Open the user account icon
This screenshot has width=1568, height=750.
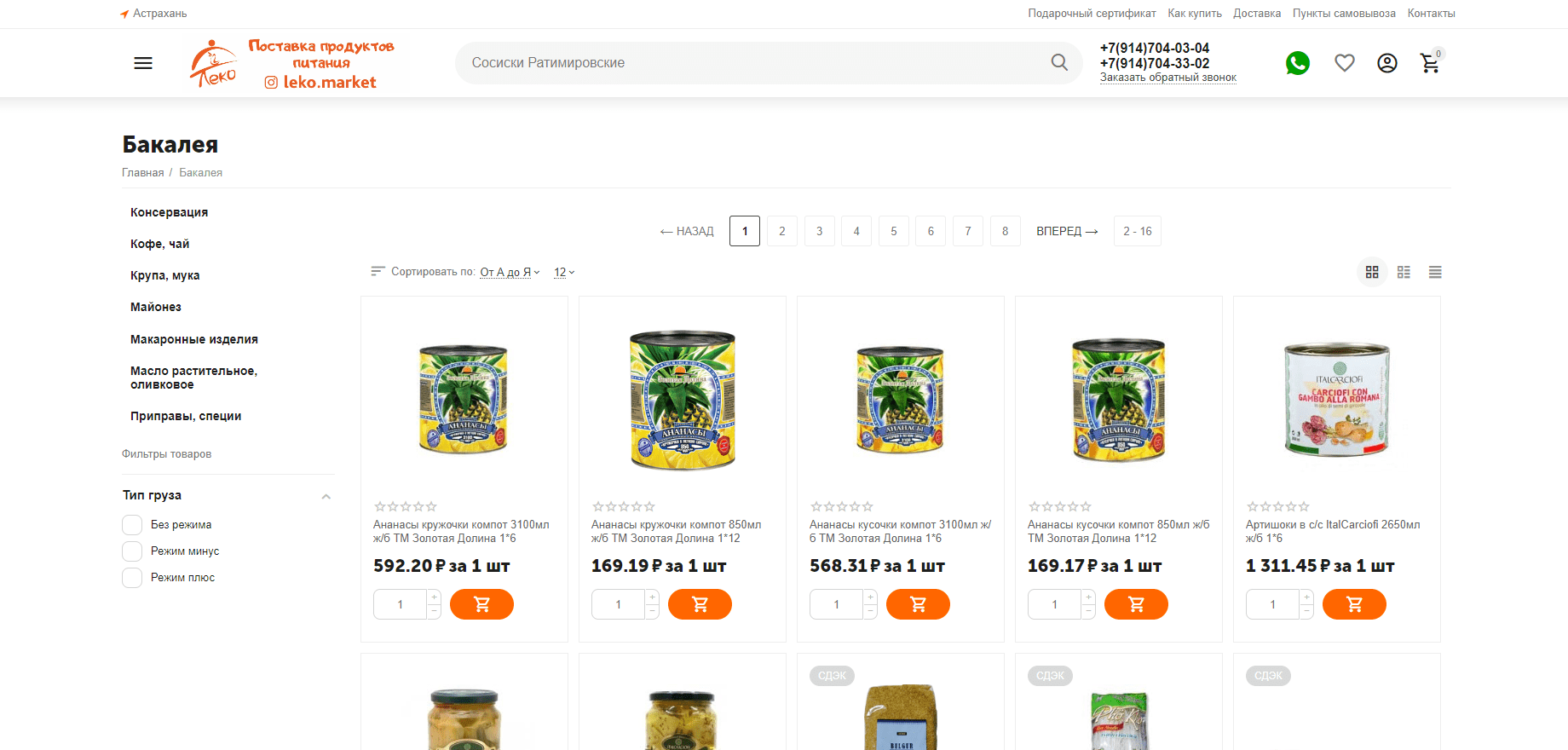coord(1387,63)
